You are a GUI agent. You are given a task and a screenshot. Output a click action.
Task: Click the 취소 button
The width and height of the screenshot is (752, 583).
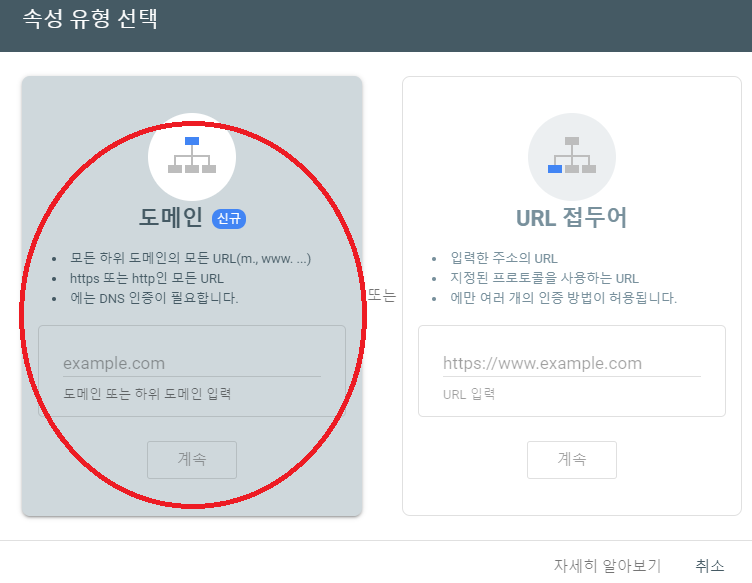(x=710, y=566)
